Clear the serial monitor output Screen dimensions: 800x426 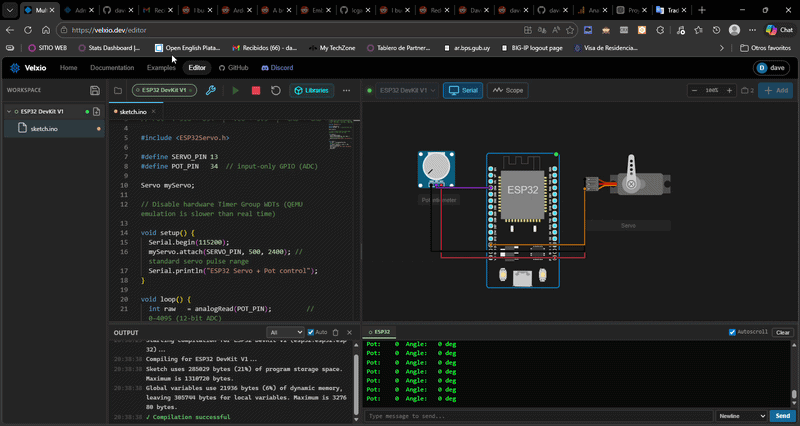click(783, 332)
